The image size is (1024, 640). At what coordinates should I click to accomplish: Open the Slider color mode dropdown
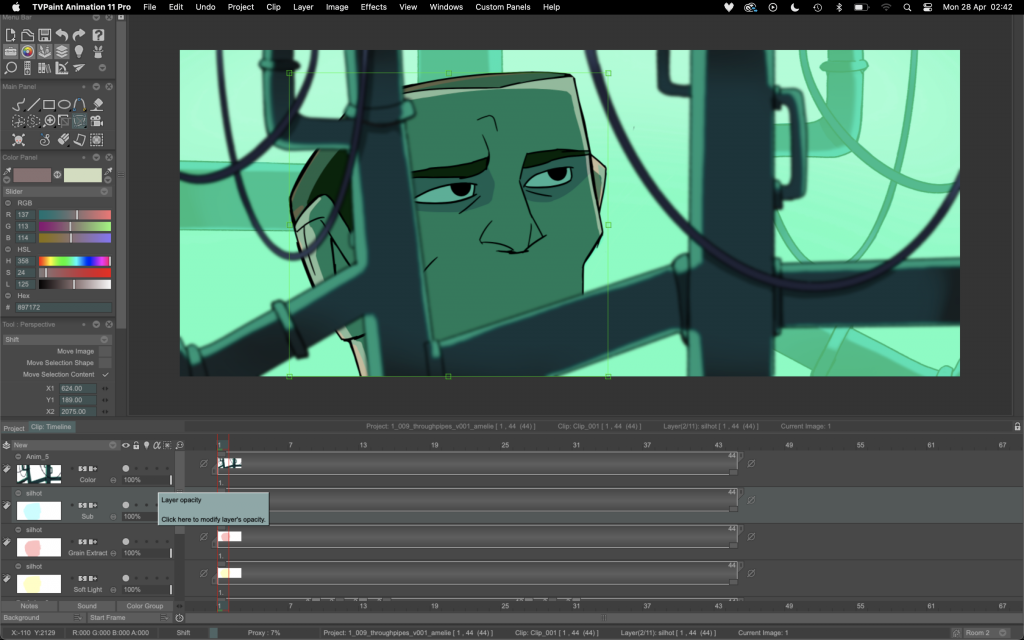(57, 192)
